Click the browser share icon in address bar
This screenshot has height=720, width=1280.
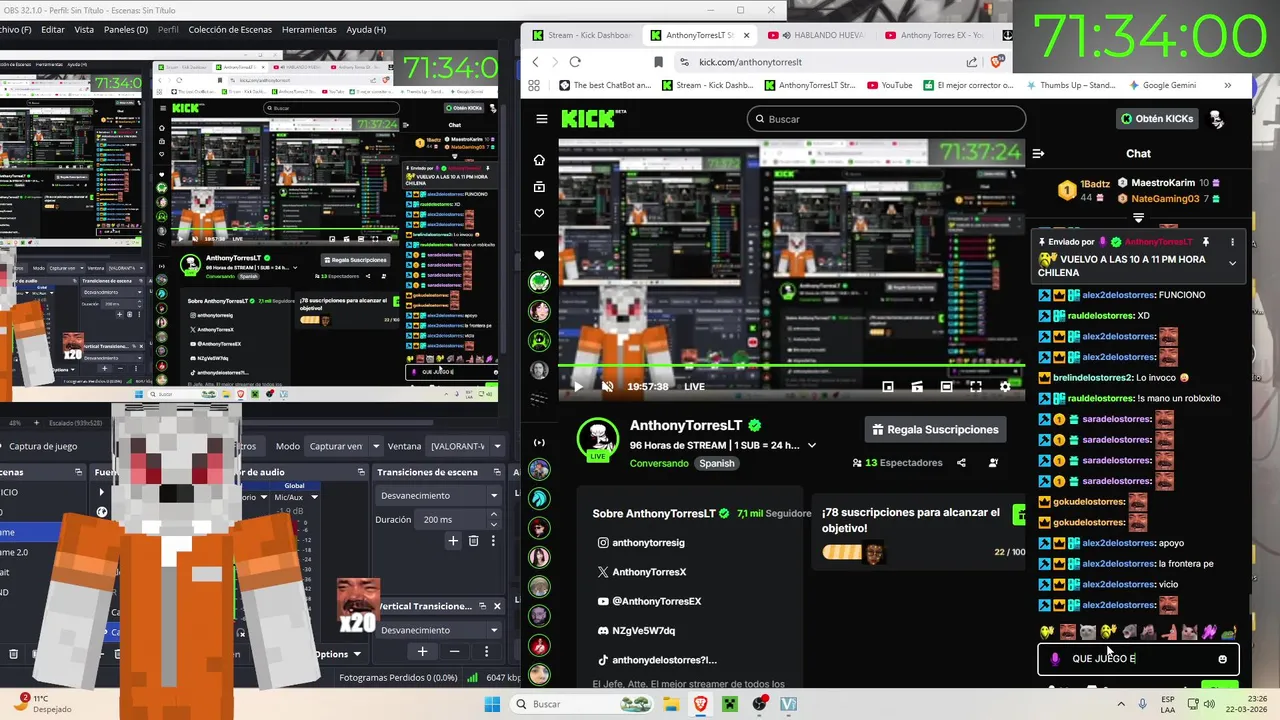pos(971,62)
